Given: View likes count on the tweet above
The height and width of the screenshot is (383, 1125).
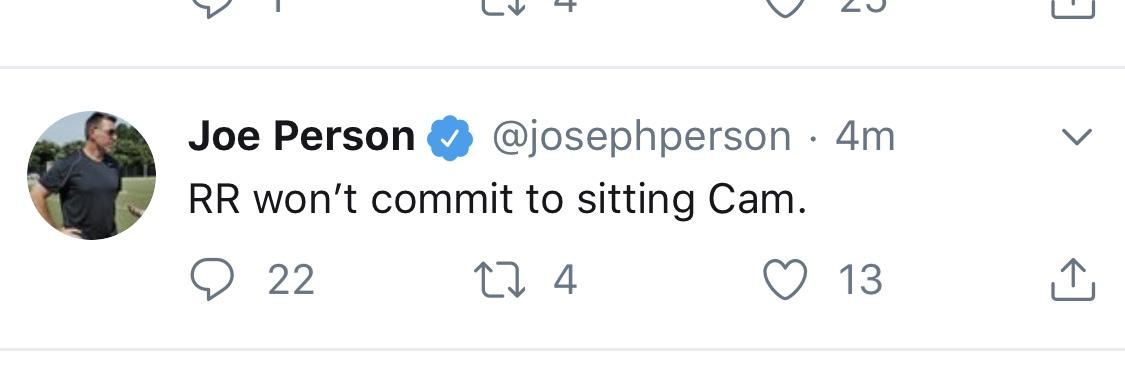Looking at the screenshot, I should 860,6.
